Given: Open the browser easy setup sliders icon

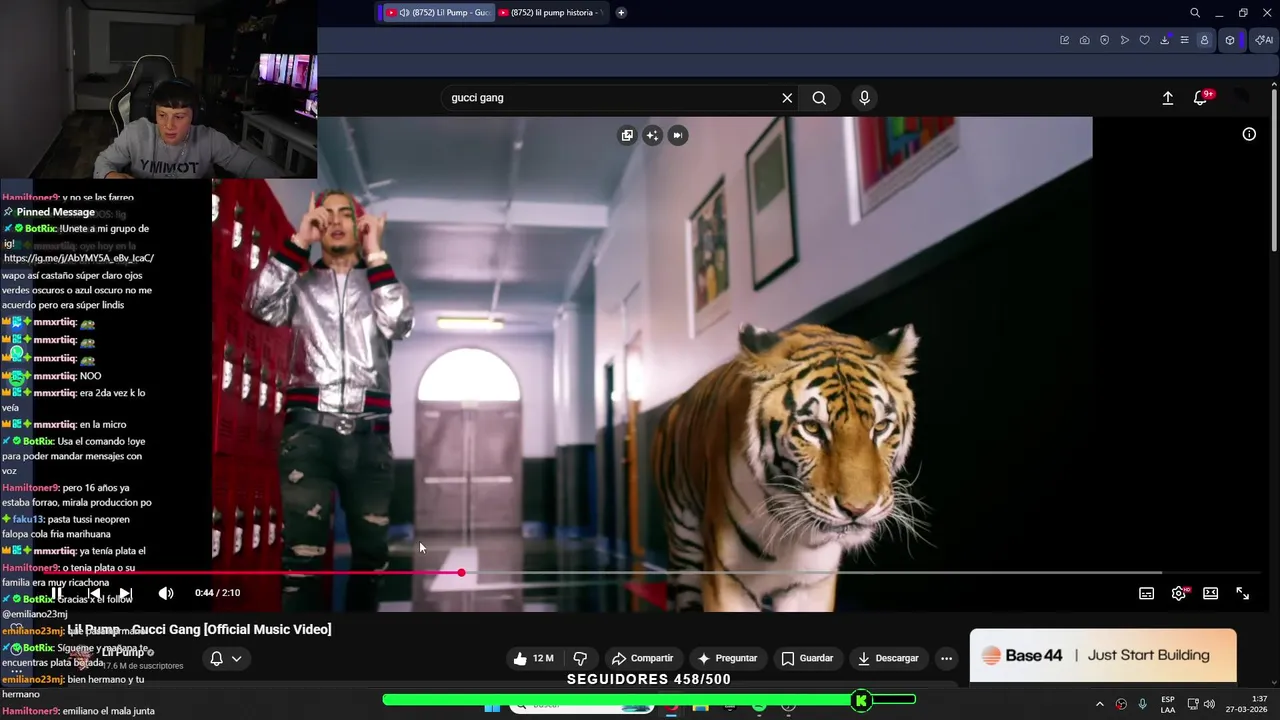Looking at the screenshot, I should (x=1184, y=40).
